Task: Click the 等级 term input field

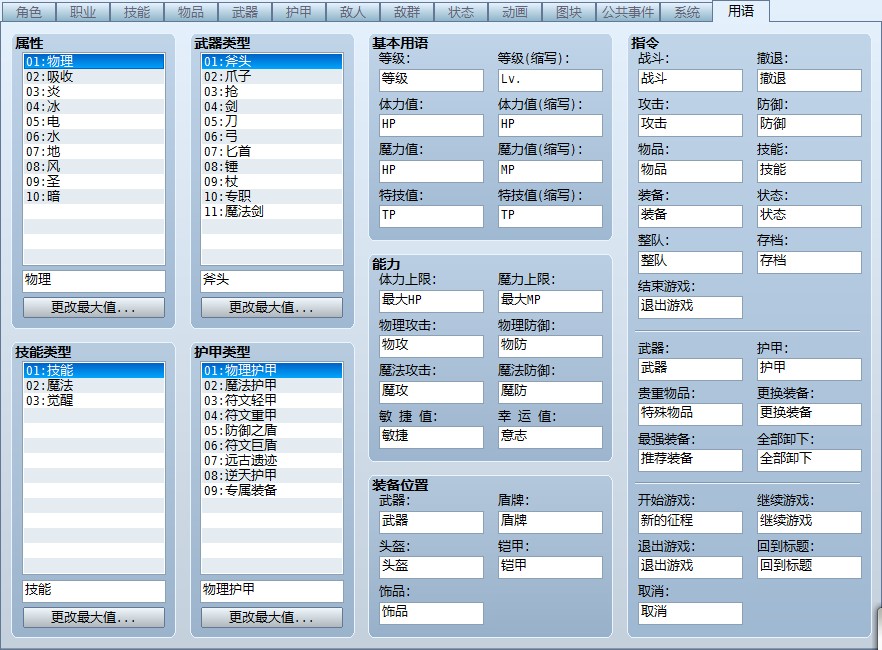Action: [x=431, y=80]
